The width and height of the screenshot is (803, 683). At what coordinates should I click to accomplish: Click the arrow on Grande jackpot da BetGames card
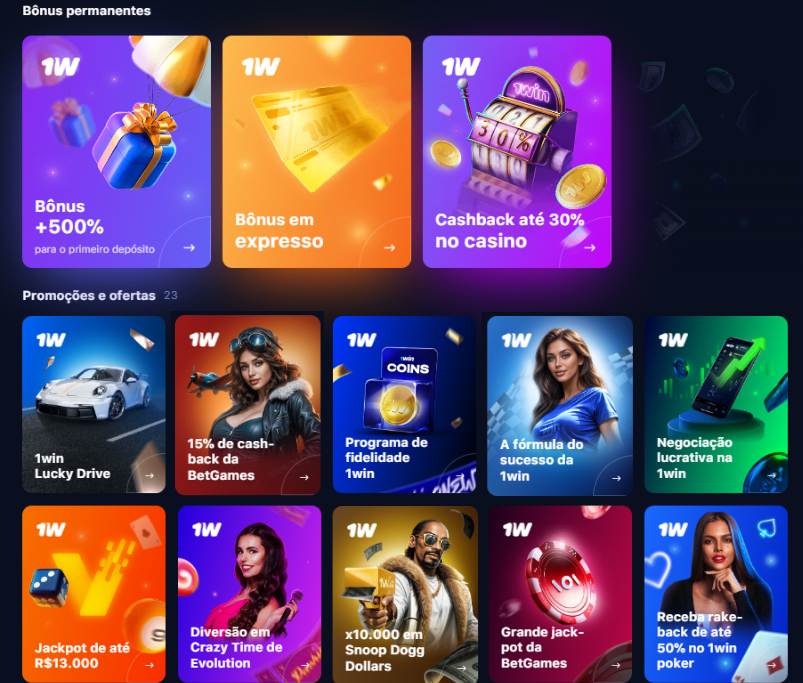[x=616, y=666]
